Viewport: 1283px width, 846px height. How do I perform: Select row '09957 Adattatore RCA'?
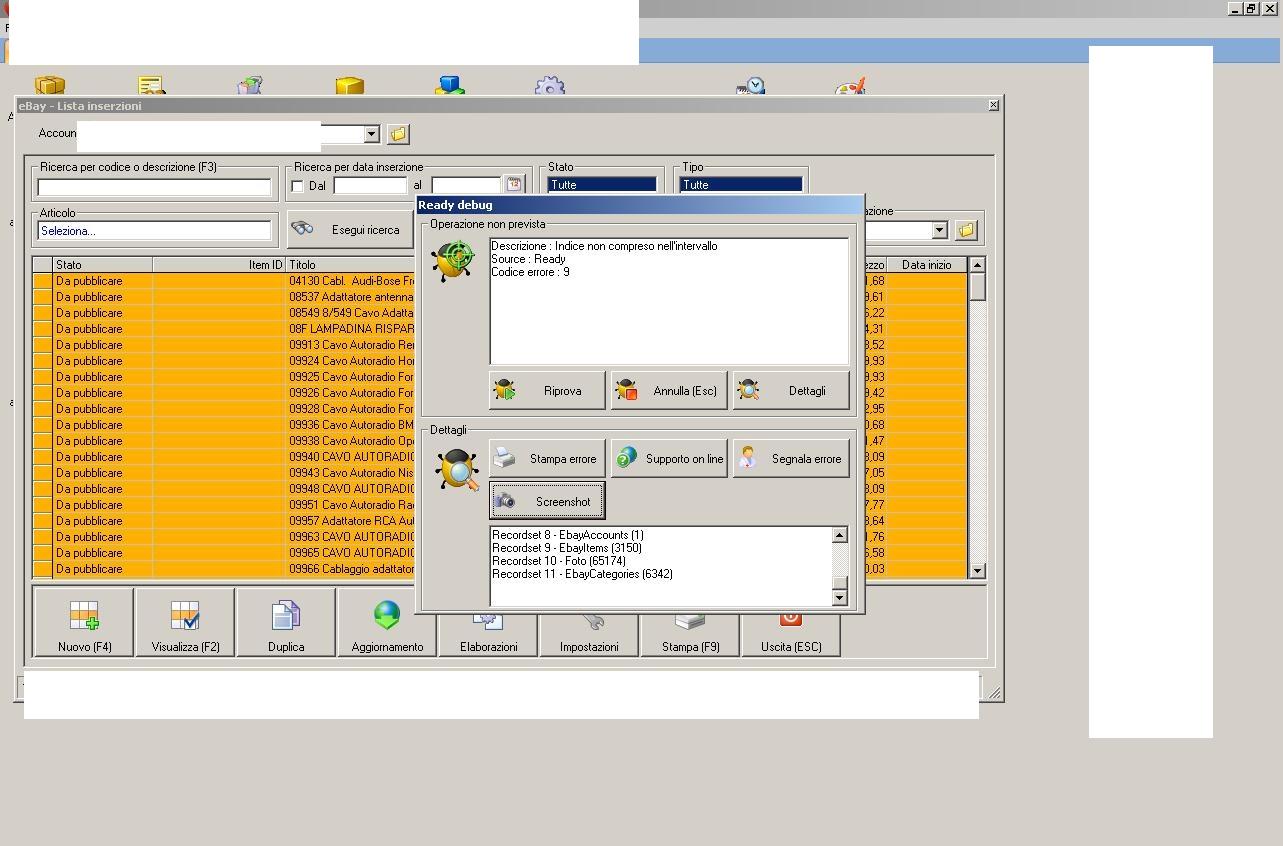tap(223, 521)
